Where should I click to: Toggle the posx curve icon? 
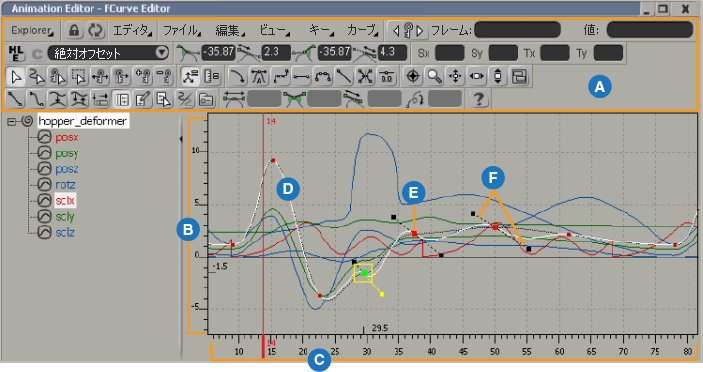pyautogui.click(x=44, y=137)
